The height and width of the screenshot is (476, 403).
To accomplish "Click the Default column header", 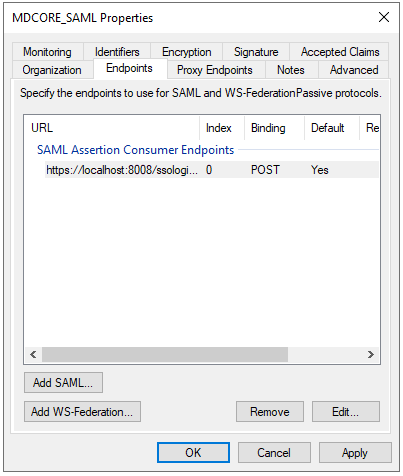I will (x=332, y=128).
